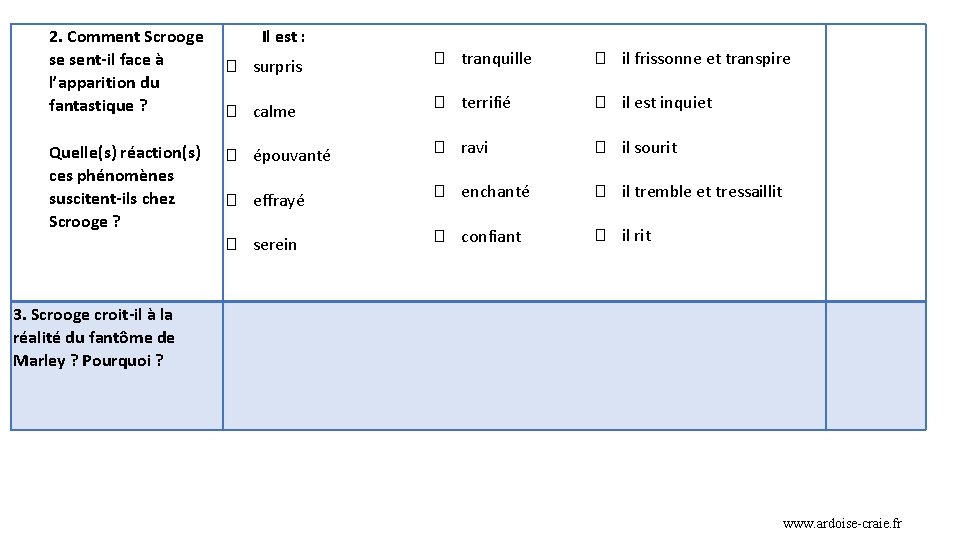Click the 'Il est :' heading
The image size is (960, 540).
[x=283, y=37]
